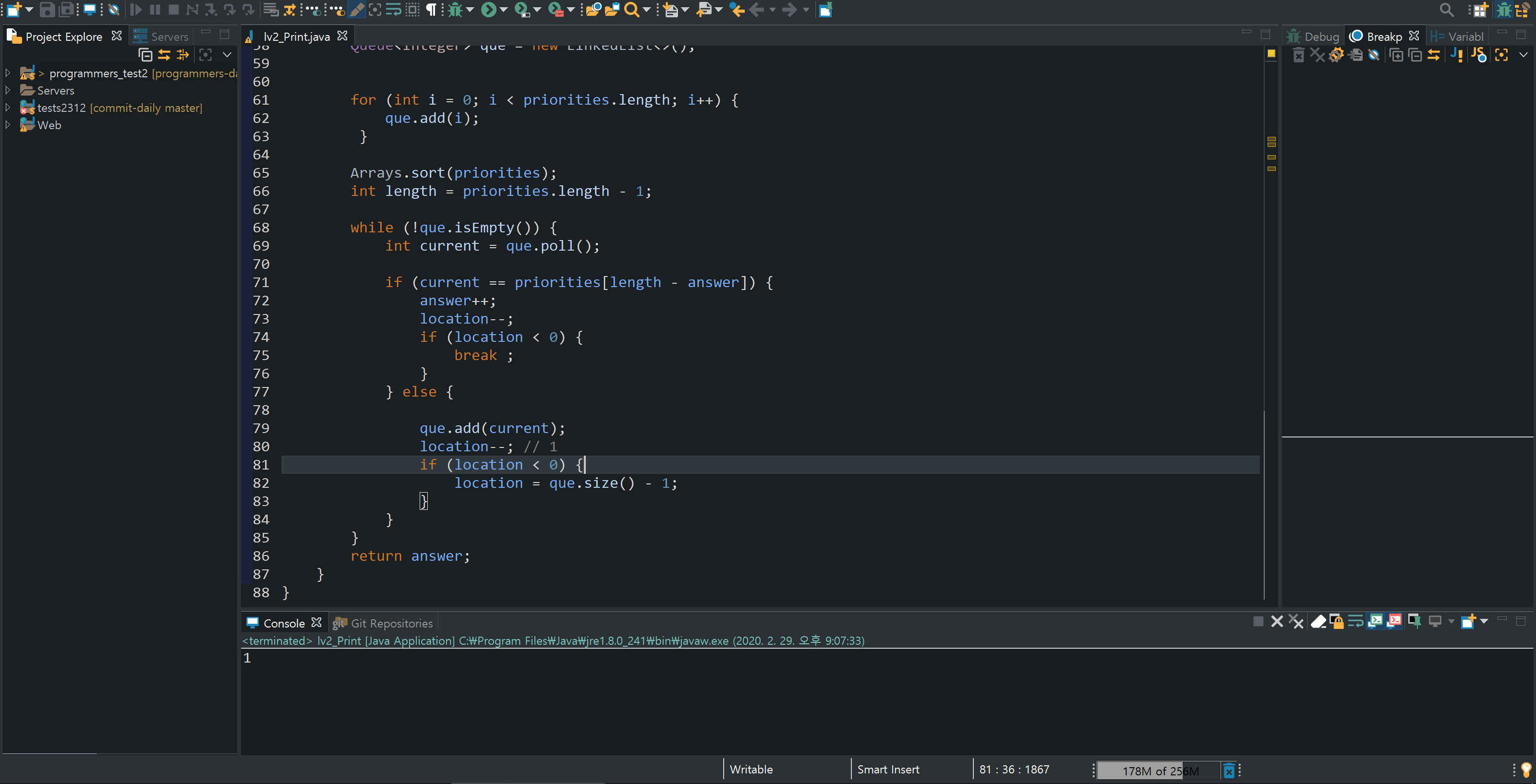1536x784 pixels.
Task: Open the Variables view tab
Action: click(x=1457, y=37)
